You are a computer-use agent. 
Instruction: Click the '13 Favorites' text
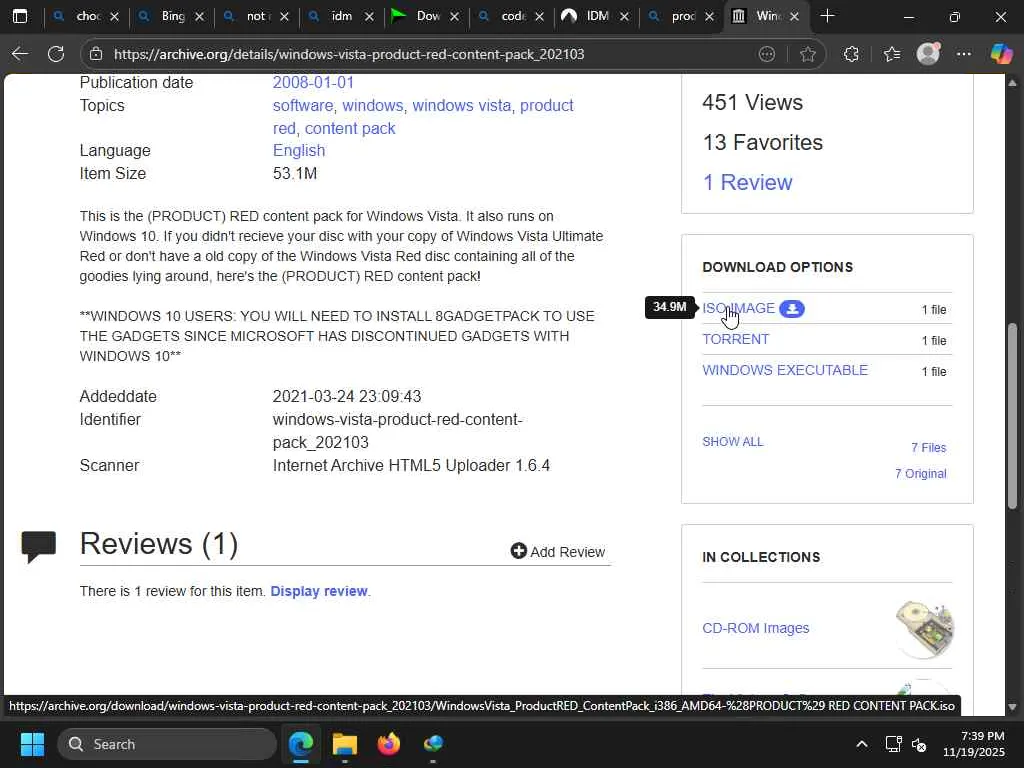coord(762,142)
